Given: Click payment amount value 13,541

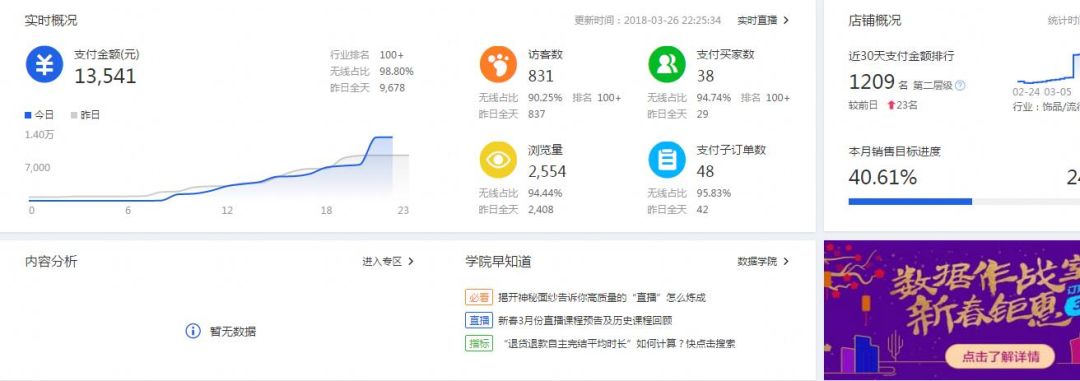Looking at the screenshot, I should 105,76.
